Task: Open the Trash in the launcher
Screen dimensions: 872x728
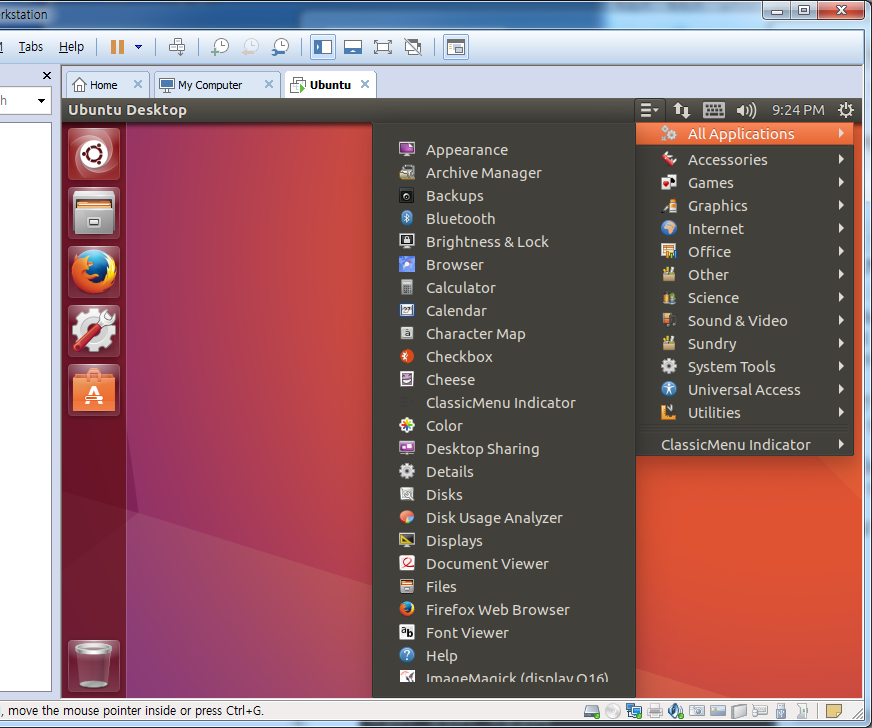Action: tap(94, 666)
